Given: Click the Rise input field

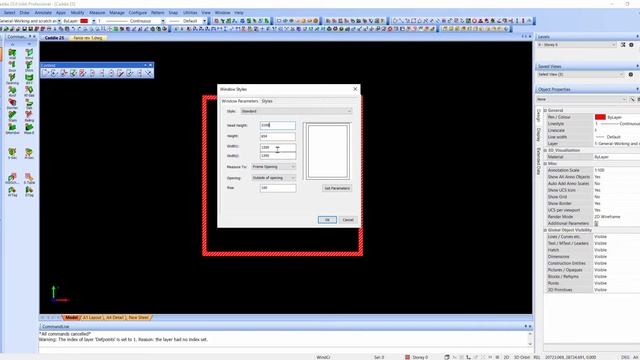Looking at the screenshot, I should (278, 188).
